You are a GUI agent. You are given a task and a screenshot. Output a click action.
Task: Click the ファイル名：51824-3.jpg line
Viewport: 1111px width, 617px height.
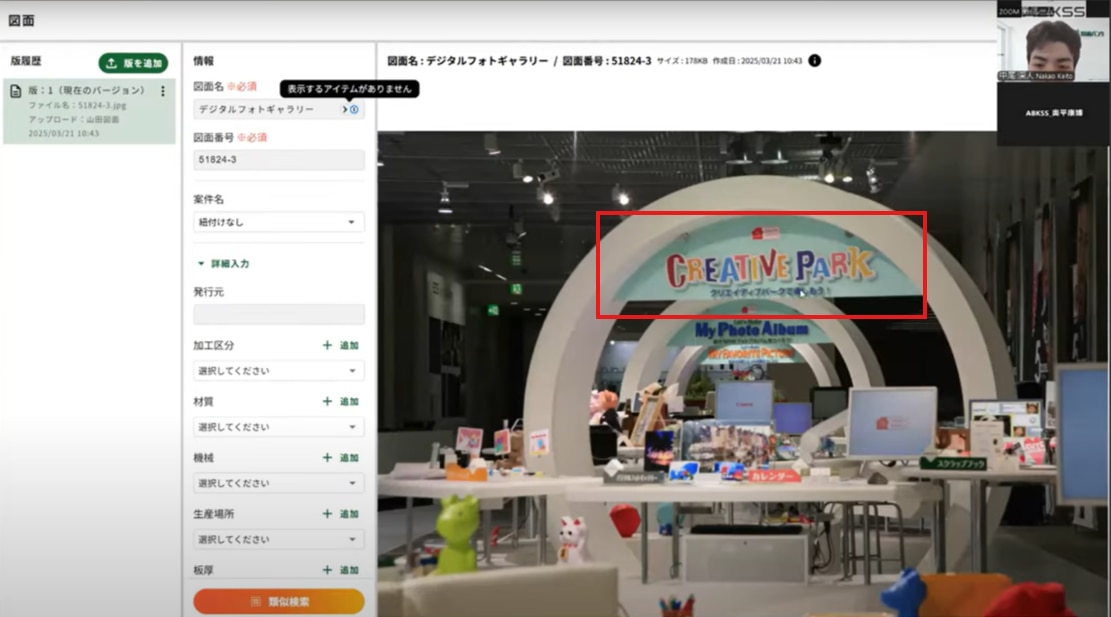click(x=77, y=105)
